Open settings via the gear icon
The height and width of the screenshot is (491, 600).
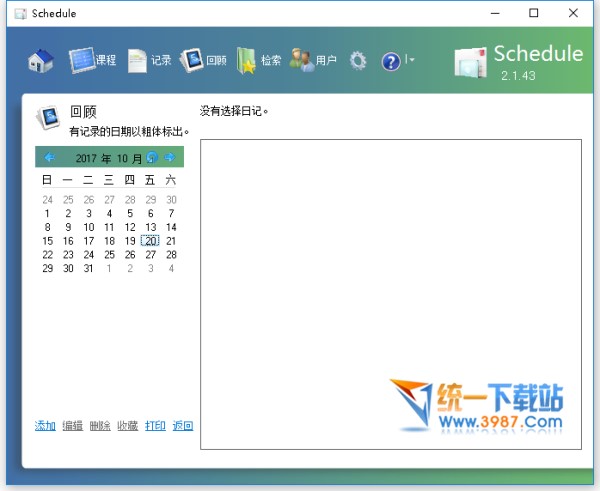[358, 61]
